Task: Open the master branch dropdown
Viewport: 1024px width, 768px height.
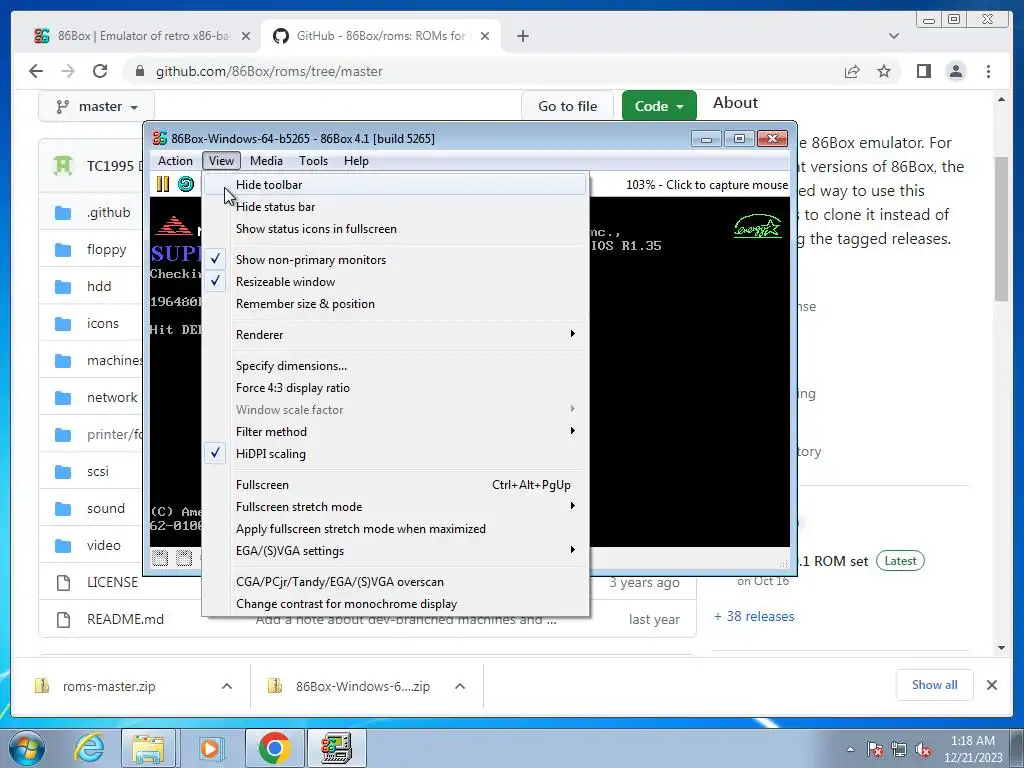Action: [x=97, y=106]
